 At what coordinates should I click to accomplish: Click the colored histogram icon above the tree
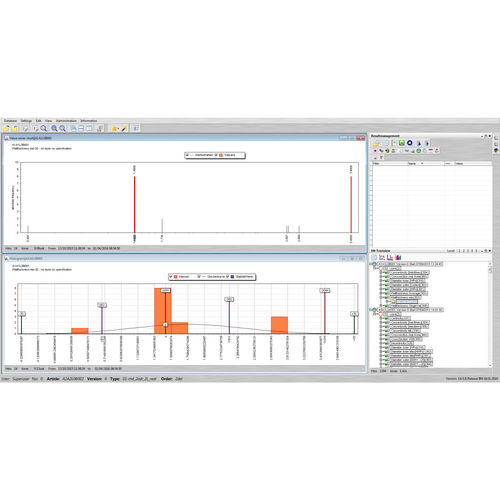tap(398, 257)
